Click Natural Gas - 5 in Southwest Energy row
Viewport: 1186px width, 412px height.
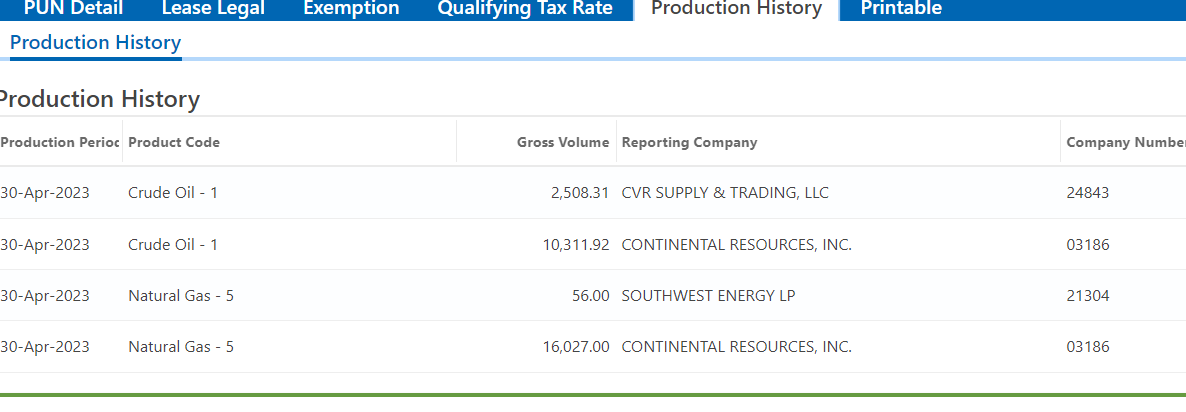coord(181,296)
